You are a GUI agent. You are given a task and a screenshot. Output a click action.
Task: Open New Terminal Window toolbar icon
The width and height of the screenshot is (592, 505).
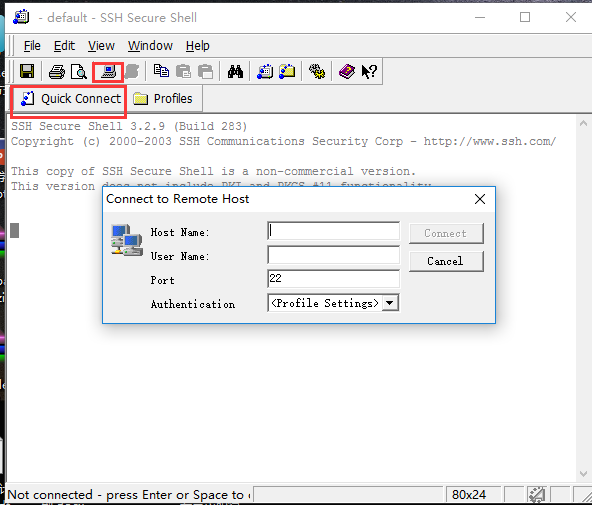(265, 71)
